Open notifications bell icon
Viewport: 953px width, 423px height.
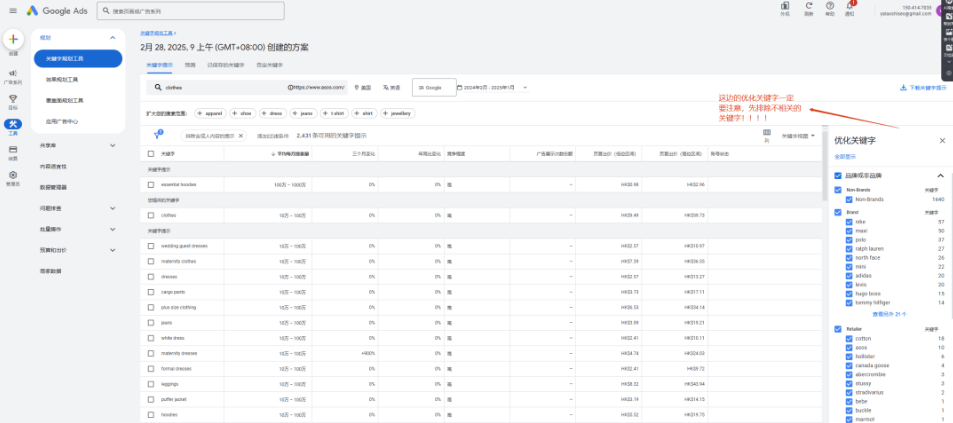point(850,7)
